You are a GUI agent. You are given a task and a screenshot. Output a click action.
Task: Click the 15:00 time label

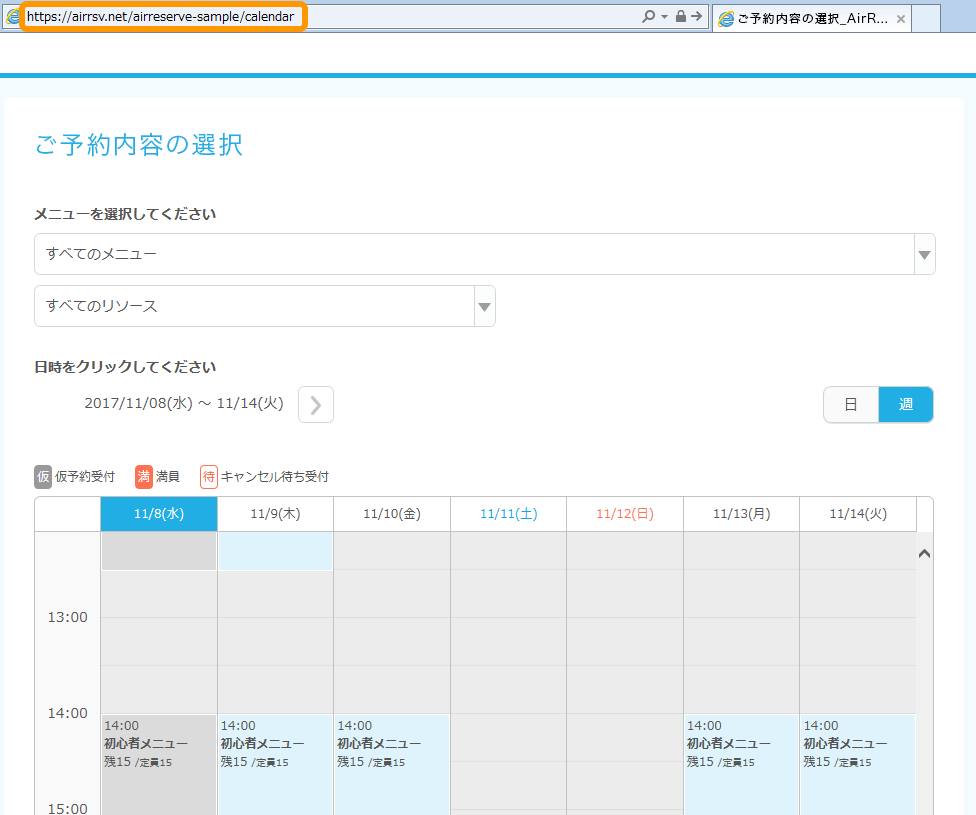(68, 809)
